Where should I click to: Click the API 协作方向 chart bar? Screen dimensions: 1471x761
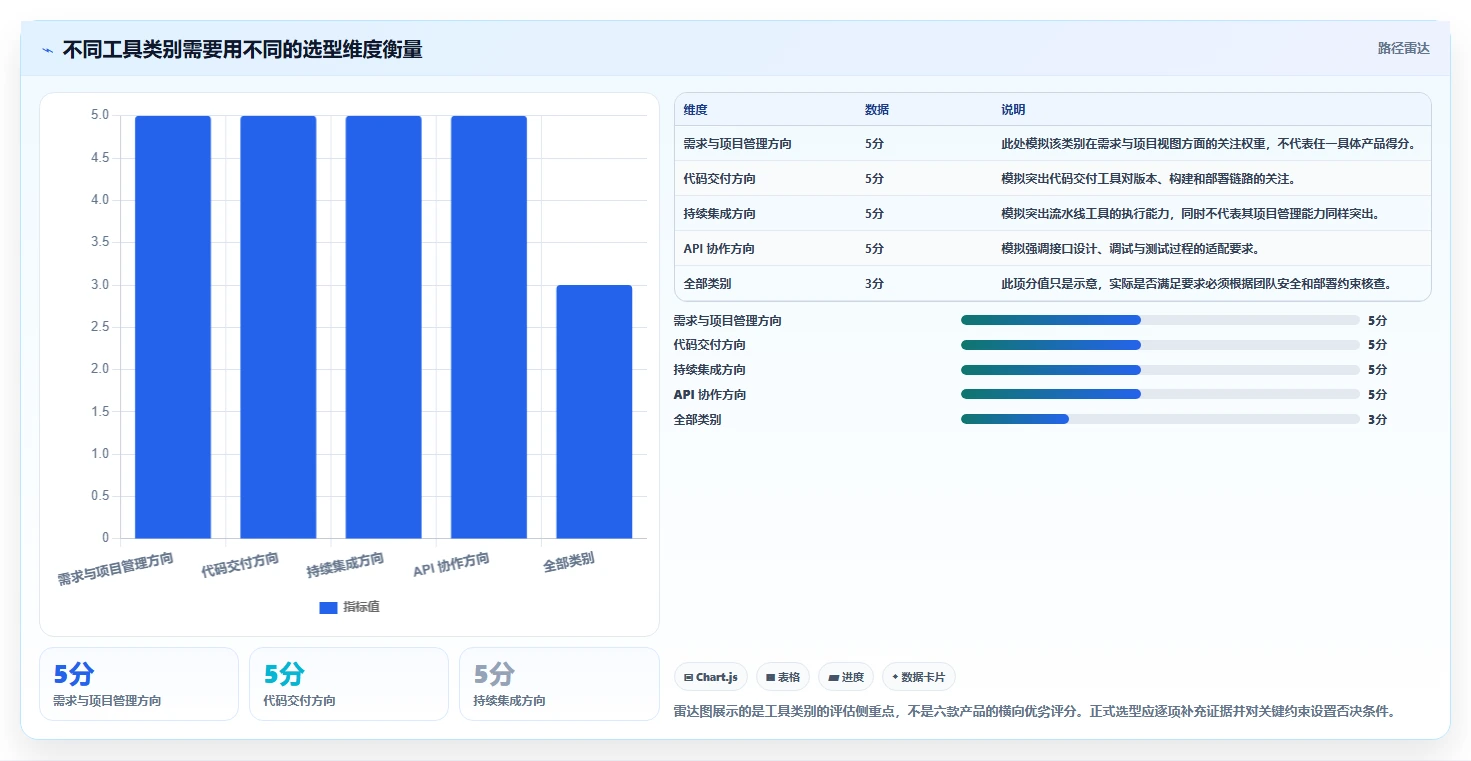489,327
